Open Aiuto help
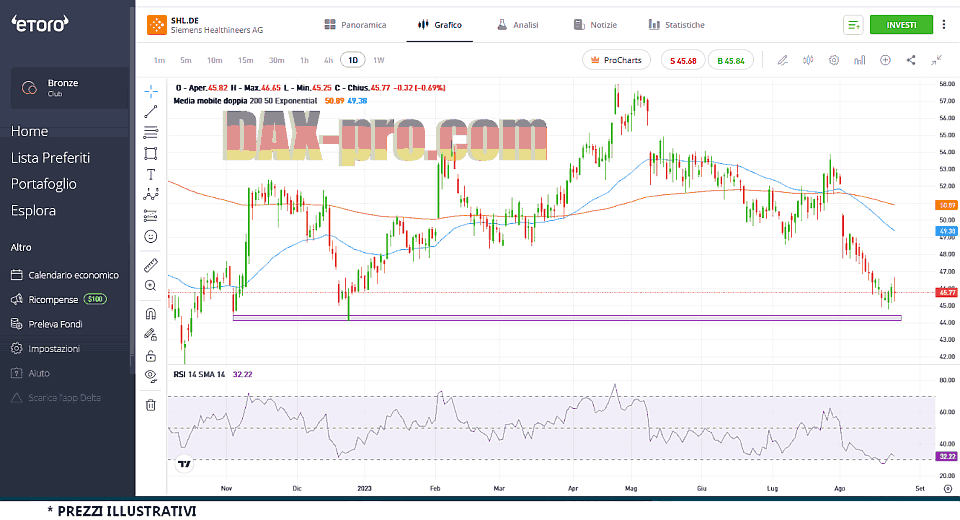 click(x=30, y=373)
